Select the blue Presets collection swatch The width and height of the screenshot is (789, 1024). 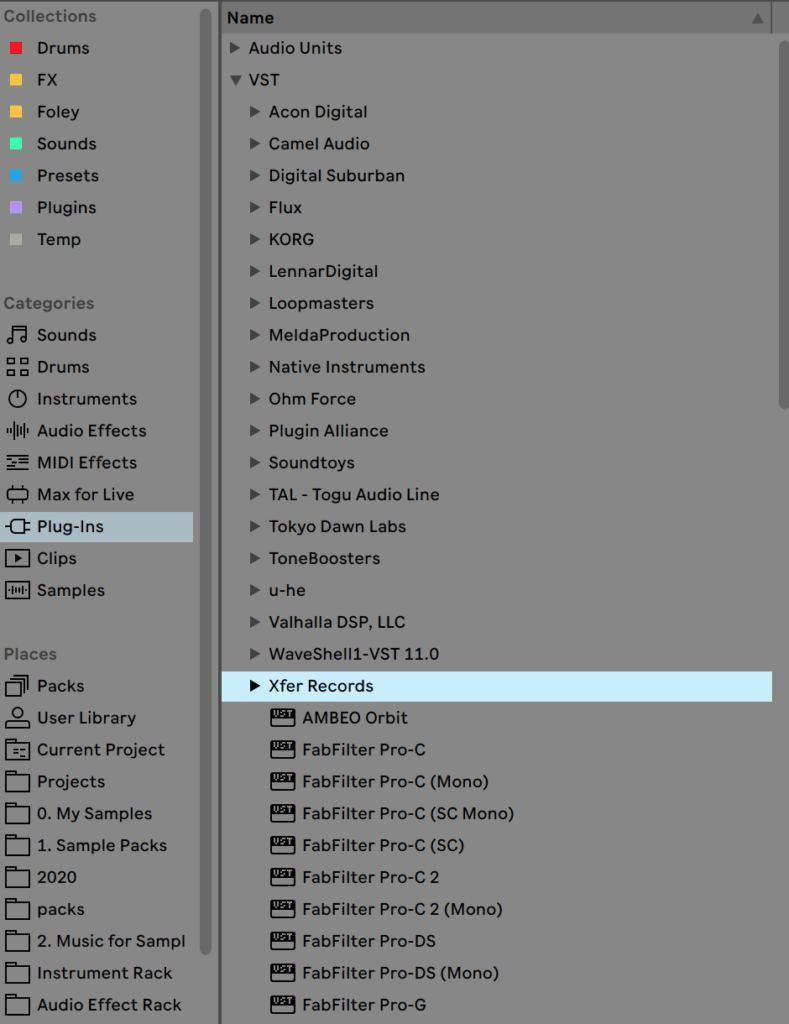coord(16,176)
